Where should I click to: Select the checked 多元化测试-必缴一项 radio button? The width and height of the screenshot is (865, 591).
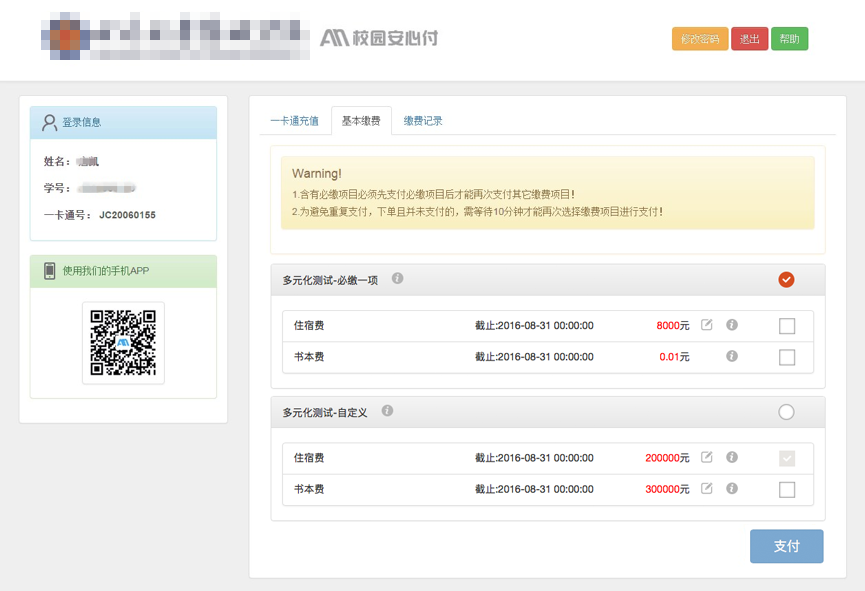point(786,280)
